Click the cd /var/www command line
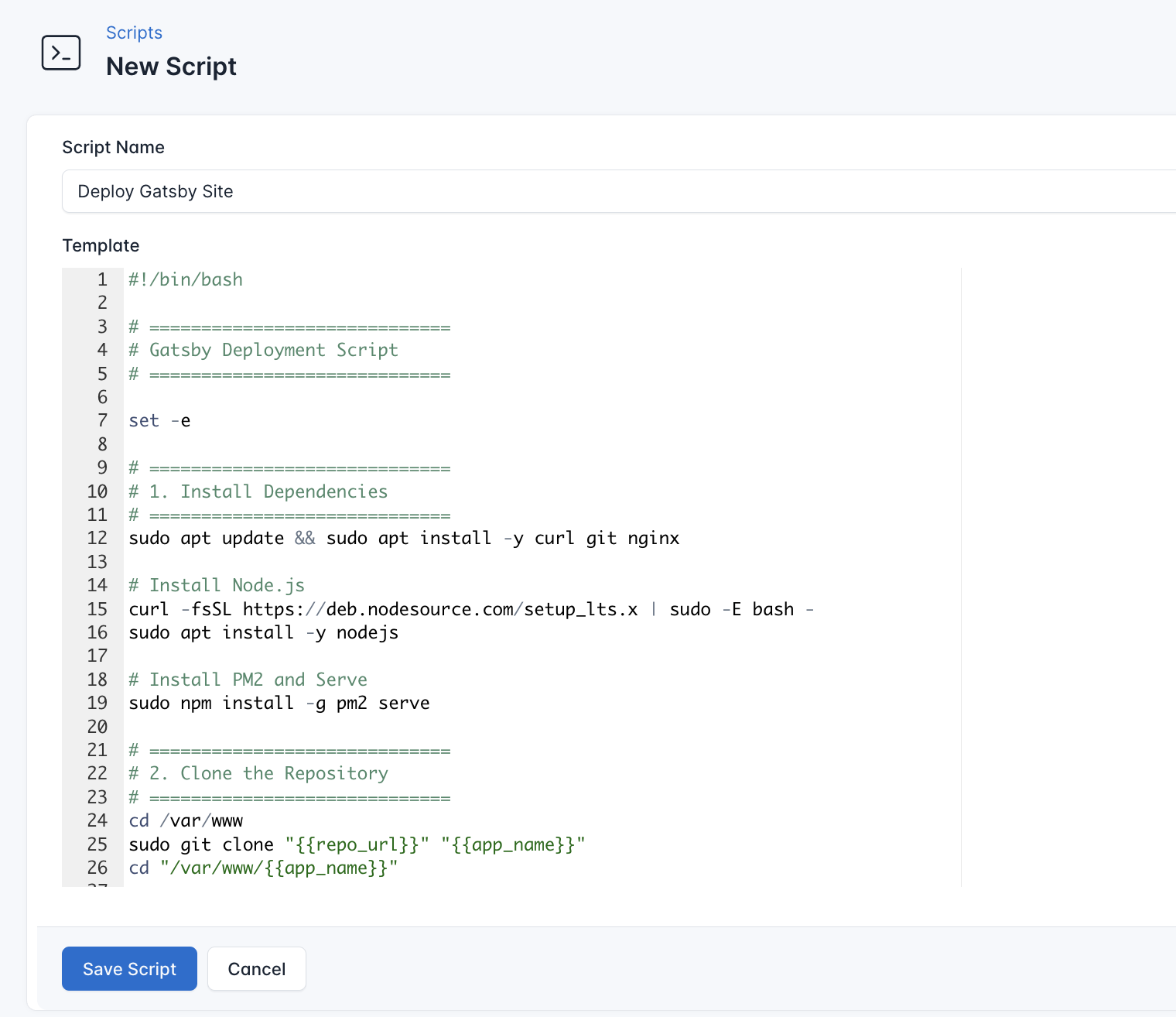1176x1017 pixels. 186,820
